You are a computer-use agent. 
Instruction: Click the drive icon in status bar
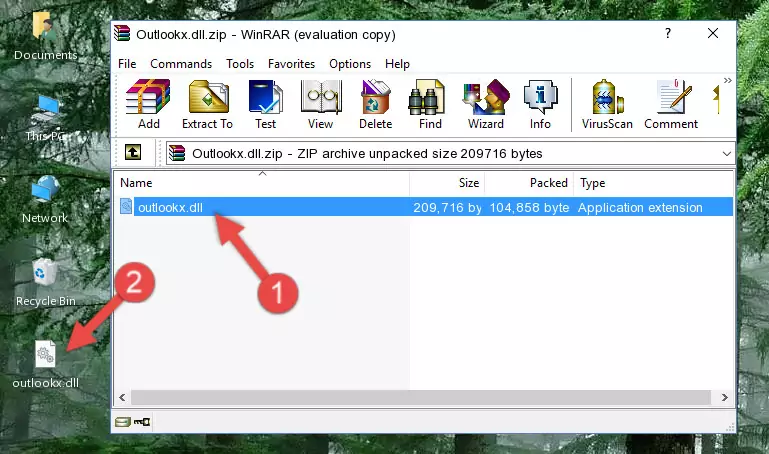(x=123, y=422)
